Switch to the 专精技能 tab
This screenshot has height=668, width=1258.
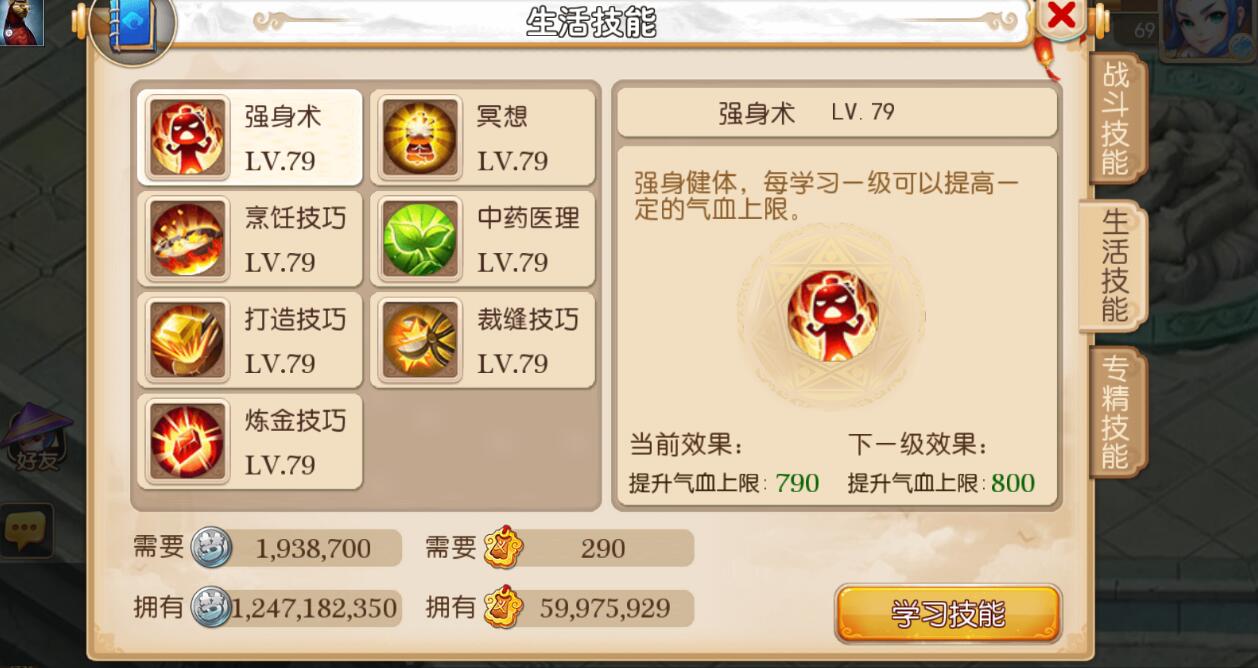tap(1116, 412)
